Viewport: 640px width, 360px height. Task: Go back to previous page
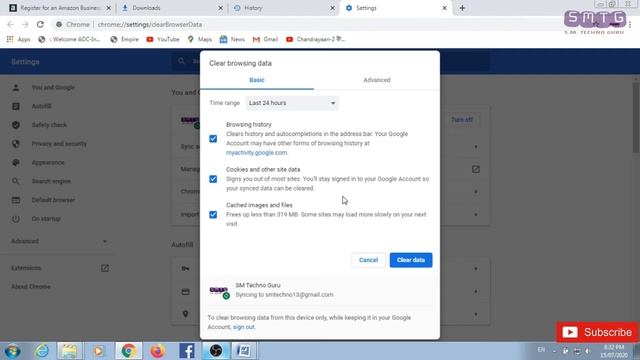click(x=10, y=24)
